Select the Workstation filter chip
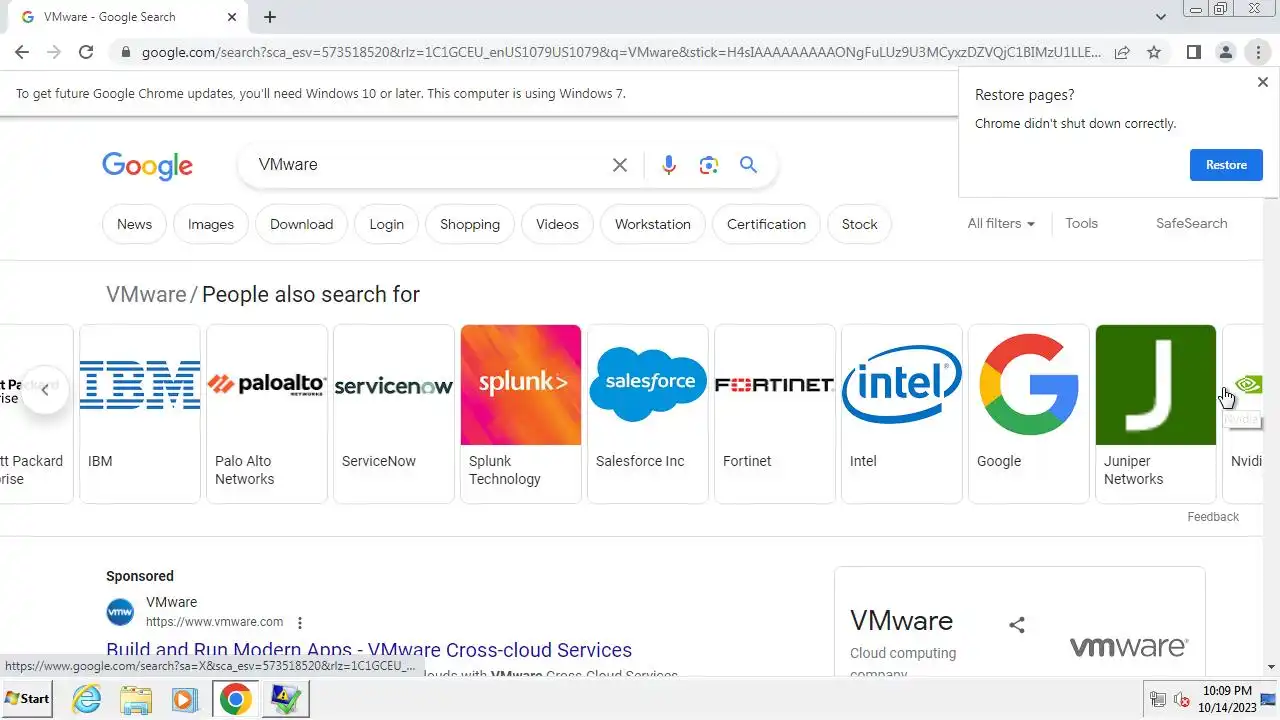The image size is (1280, 720). [653, 224]
